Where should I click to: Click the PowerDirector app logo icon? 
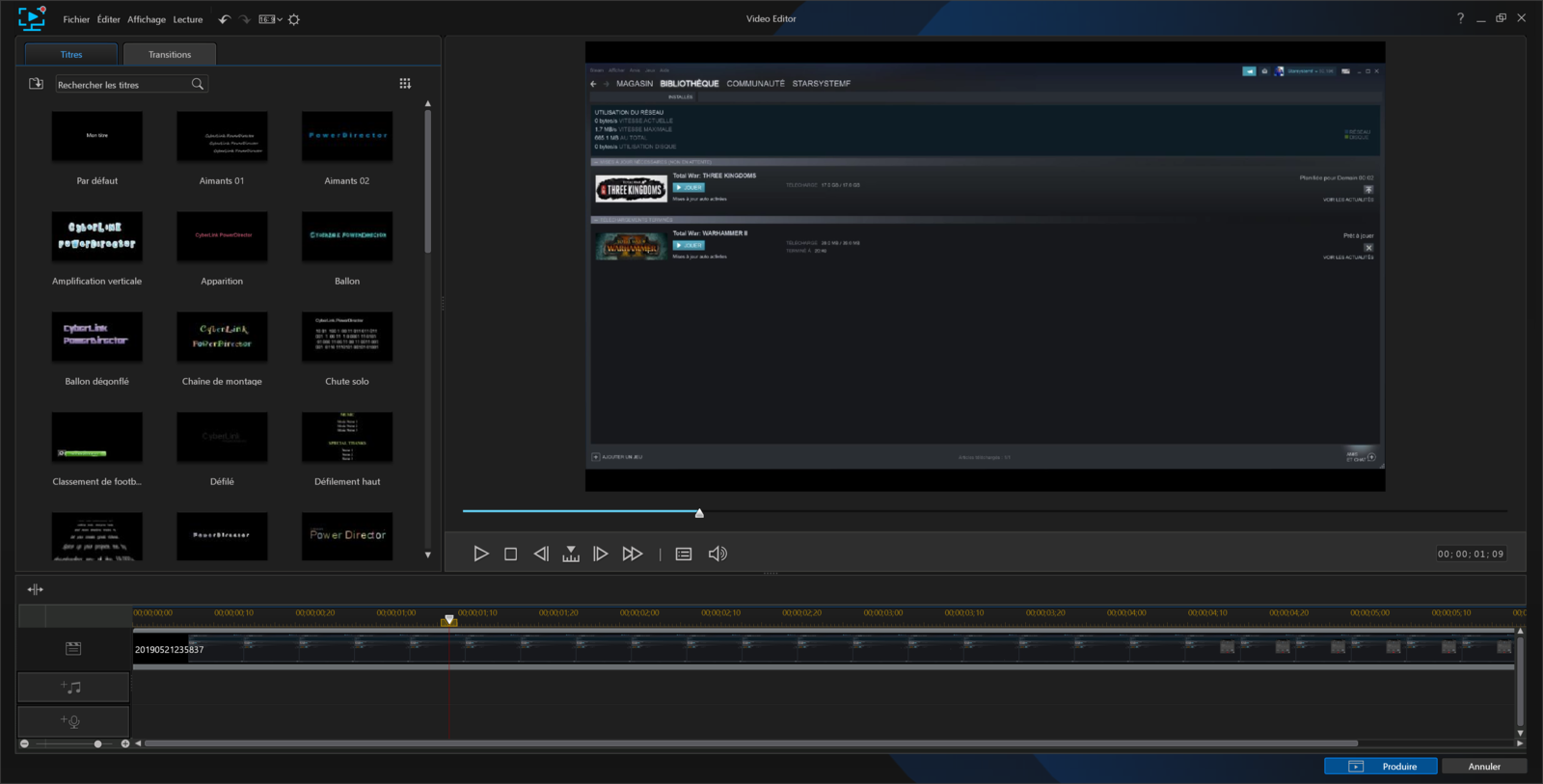coord(32,18)
